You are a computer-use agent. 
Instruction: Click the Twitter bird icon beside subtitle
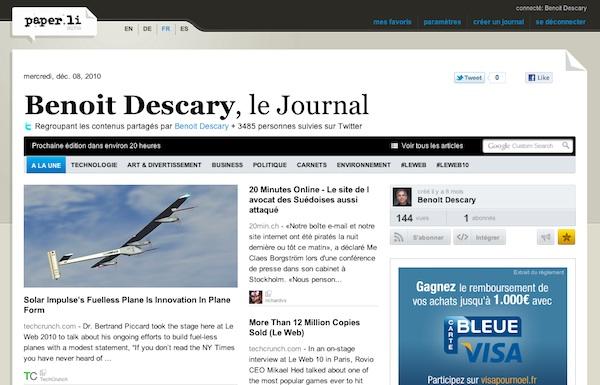[28, 126]
